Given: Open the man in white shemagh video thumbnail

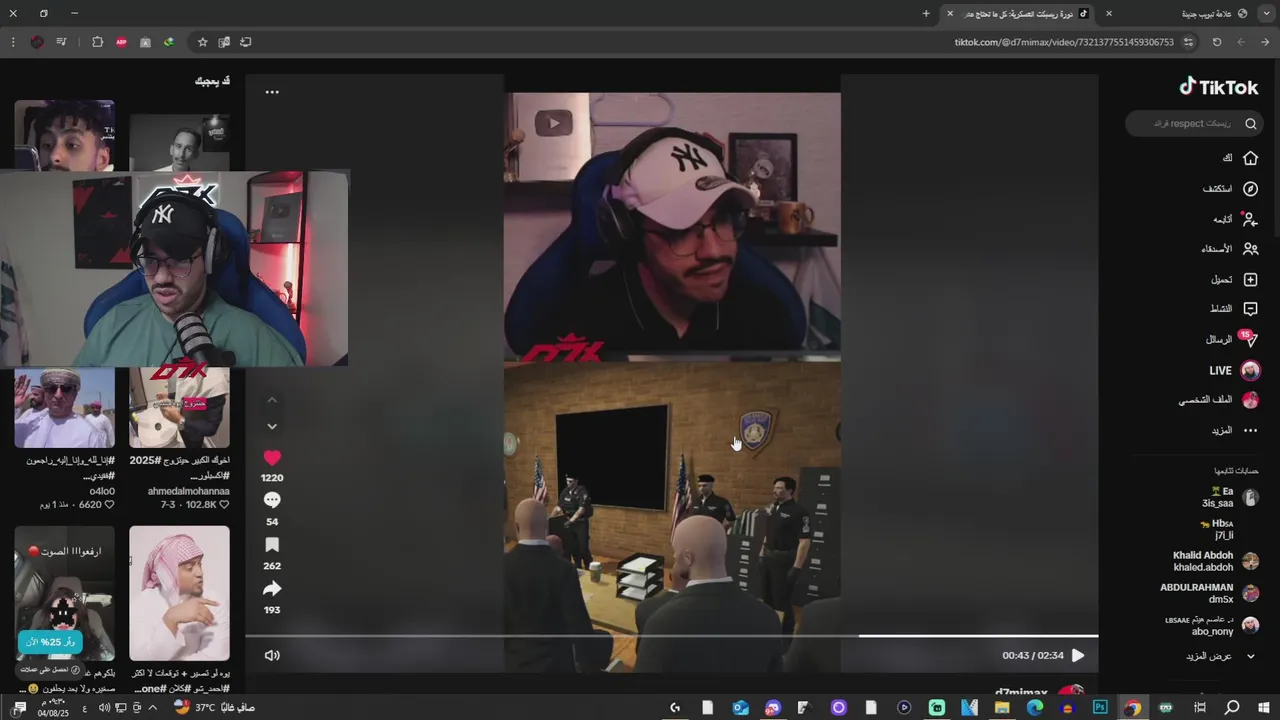Looking at the screenshot, I should click(x=179, y=593).
